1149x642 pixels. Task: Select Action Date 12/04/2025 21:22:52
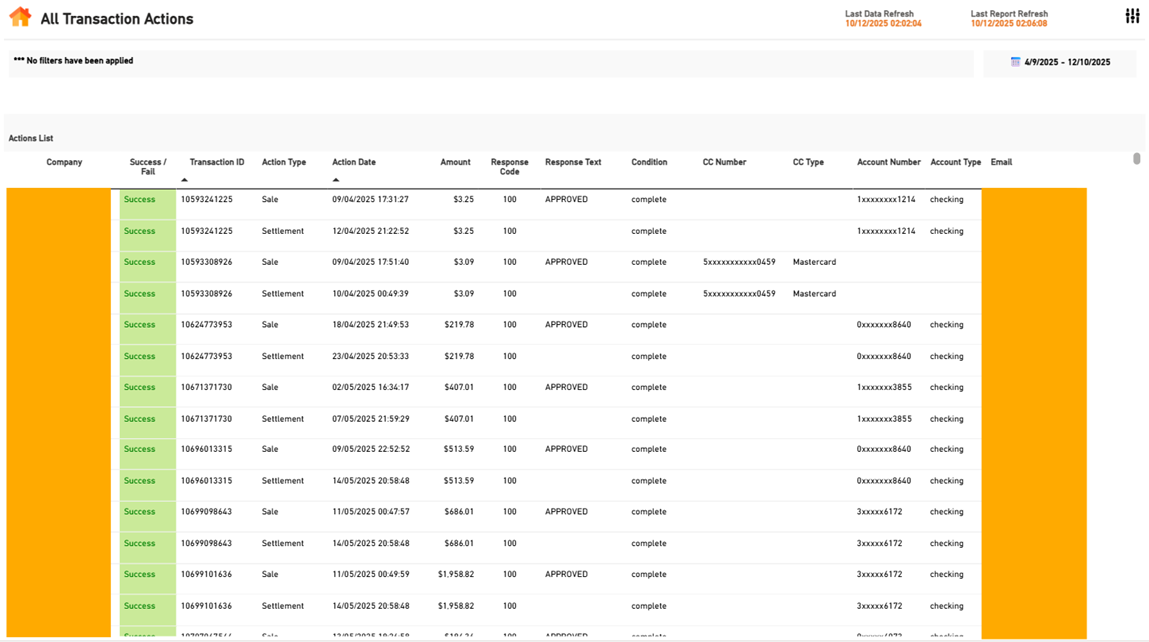click(370, 231)
